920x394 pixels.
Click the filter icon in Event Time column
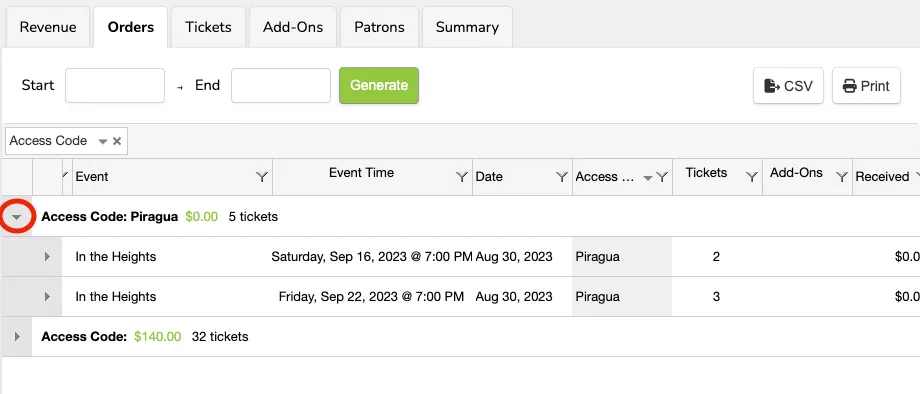click(462, 177)
